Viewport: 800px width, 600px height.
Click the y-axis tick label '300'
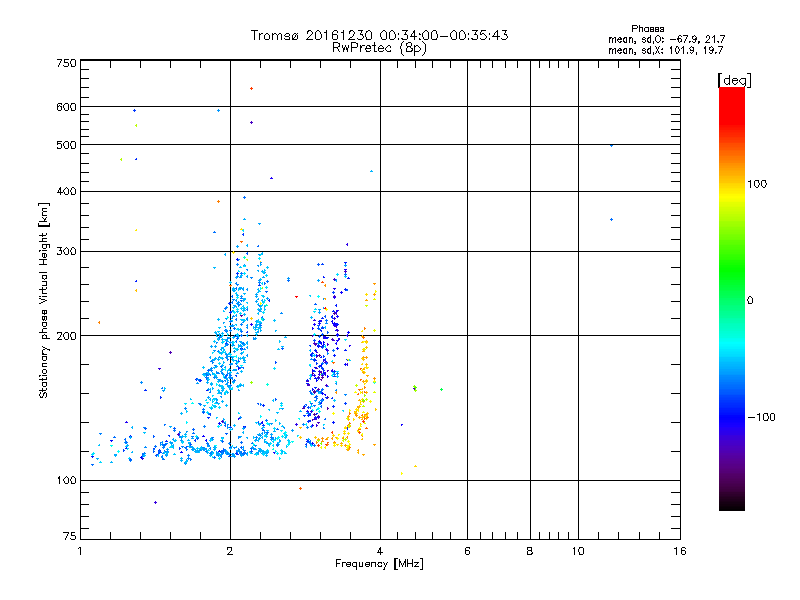66,252
